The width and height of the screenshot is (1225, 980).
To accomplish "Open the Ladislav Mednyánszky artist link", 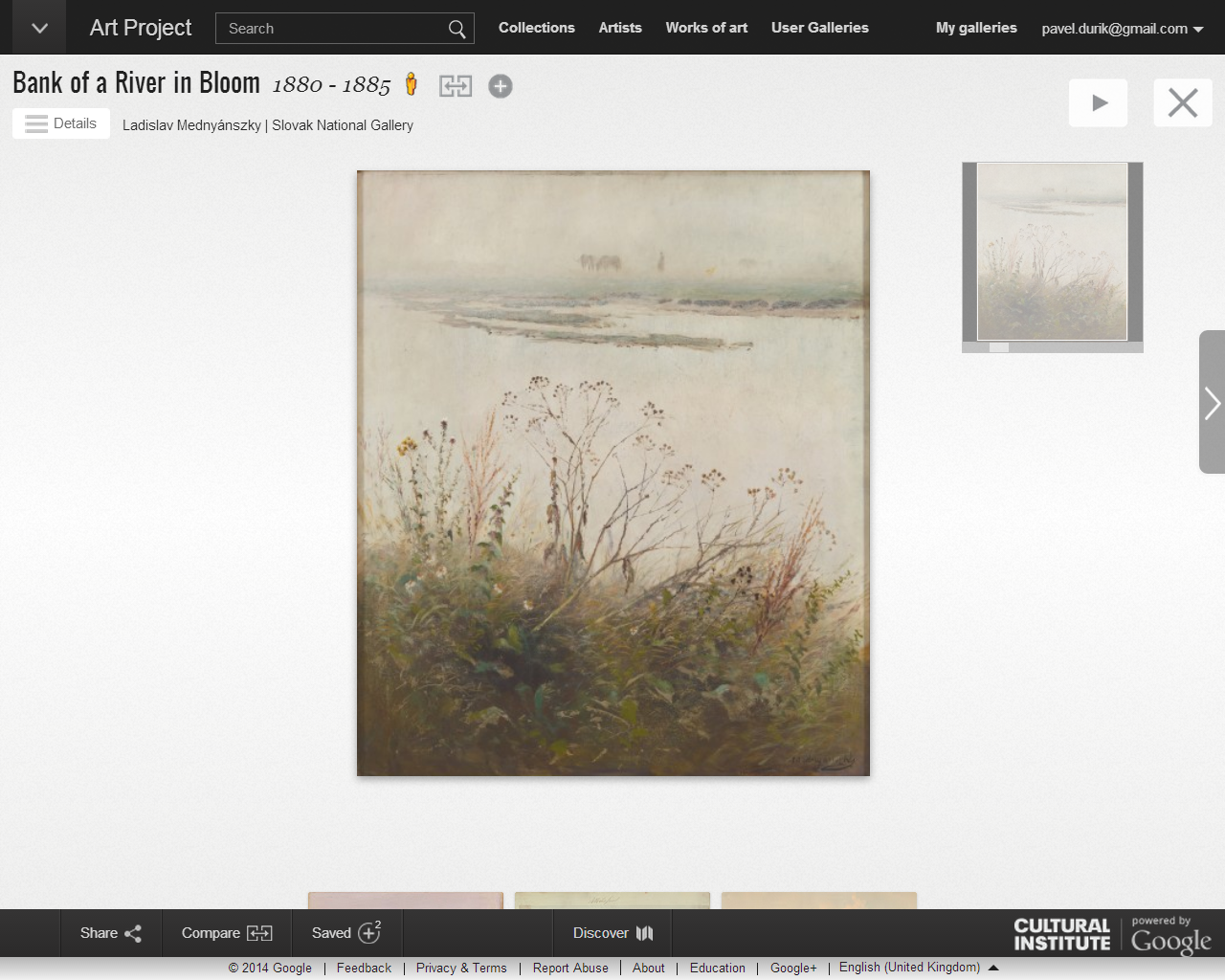I will pyautogui.click(x=191, y=125).
